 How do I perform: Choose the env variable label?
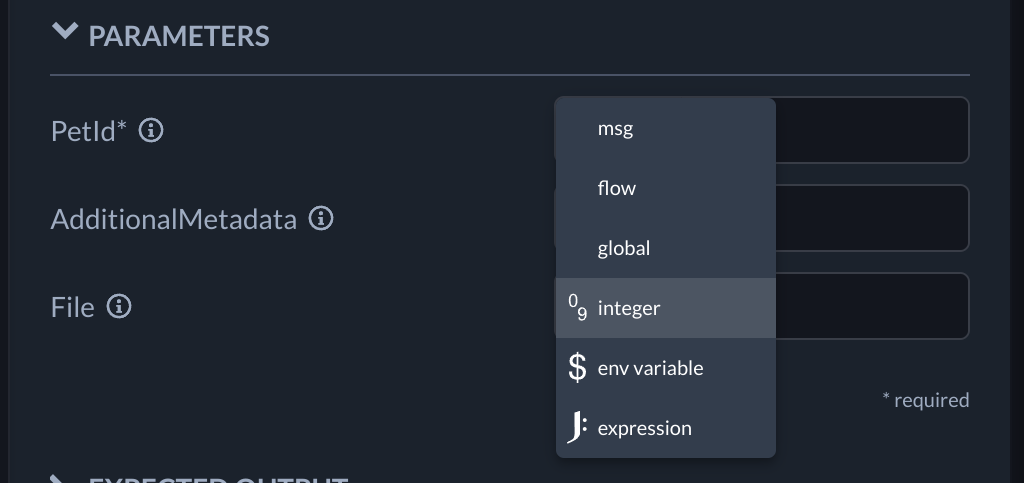point(650,368)
